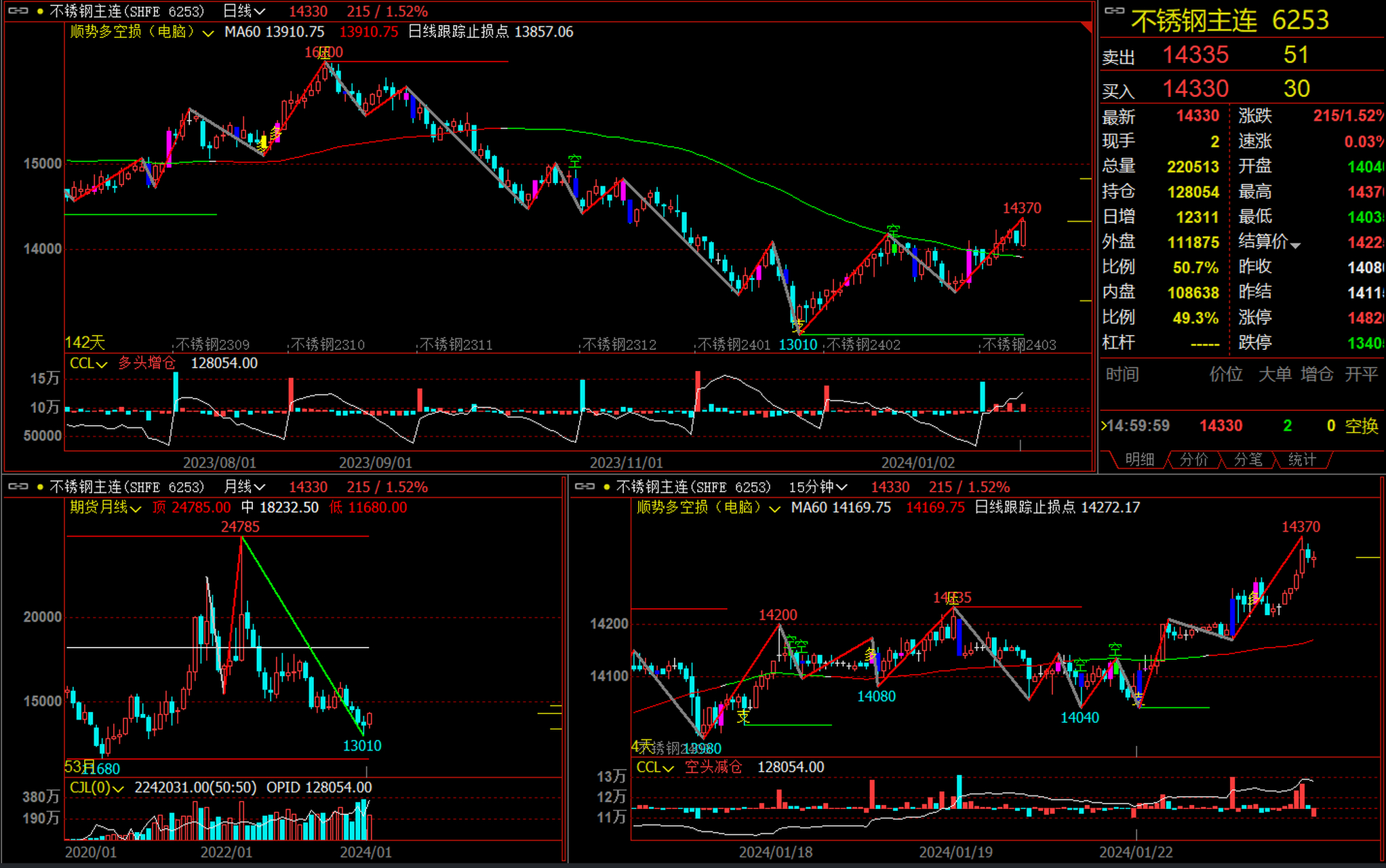The width and height of the screenshot is (1386, 868).
Task: Click the 买入 price 14330
Action: pos(1195,89)
